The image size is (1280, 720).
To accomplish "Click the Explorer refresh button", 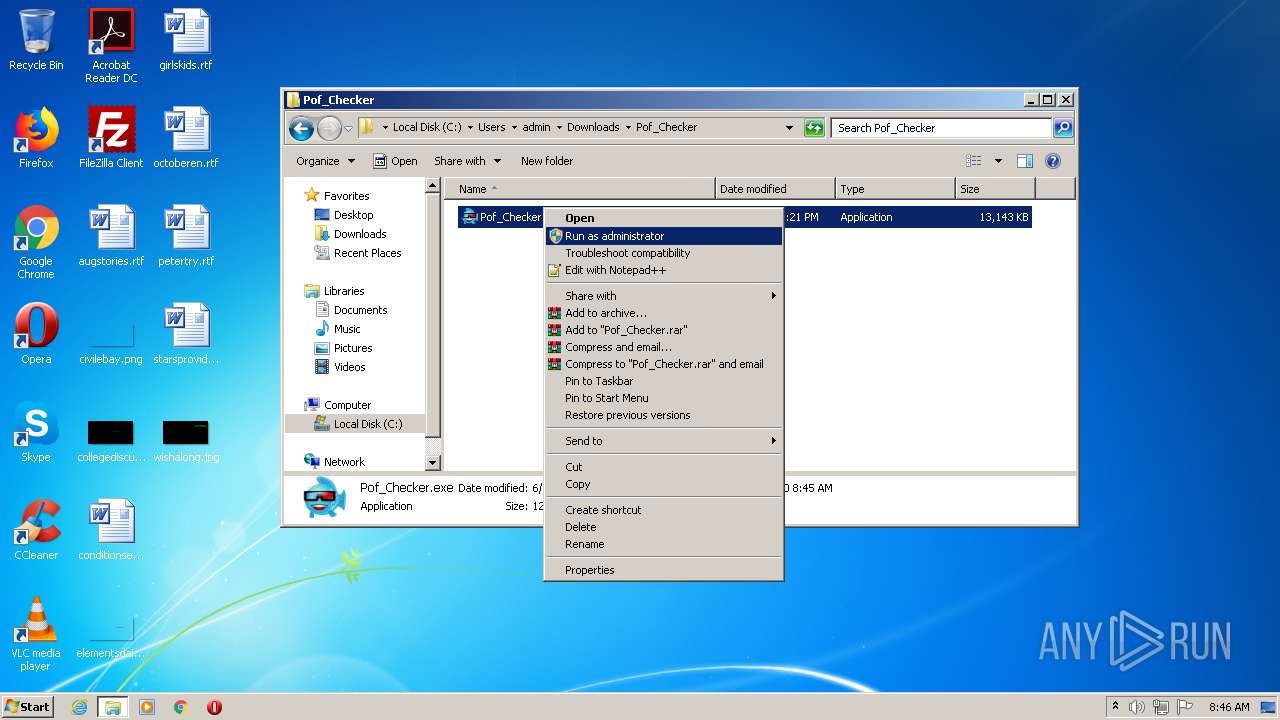I will point(814,128).
